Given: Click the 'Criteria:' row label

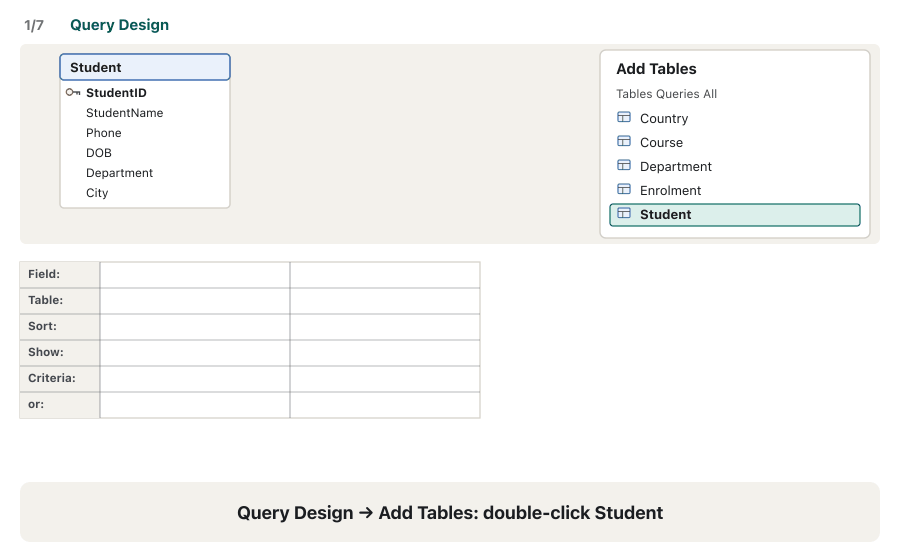Looking at the screenshot, I should 52,378.
